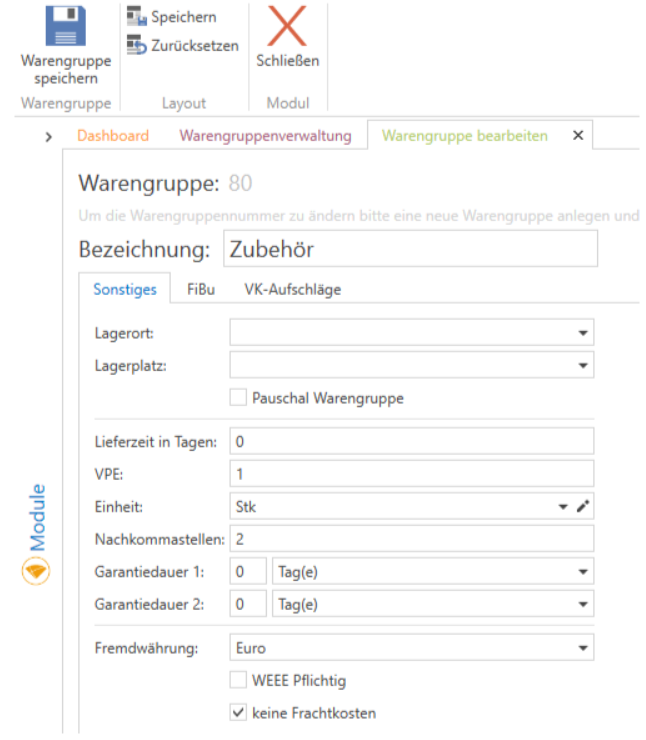Click the Warengruppe speichern floppy disk icon
The height and width of the screenshot is (740, 646).
pos(66,26)
